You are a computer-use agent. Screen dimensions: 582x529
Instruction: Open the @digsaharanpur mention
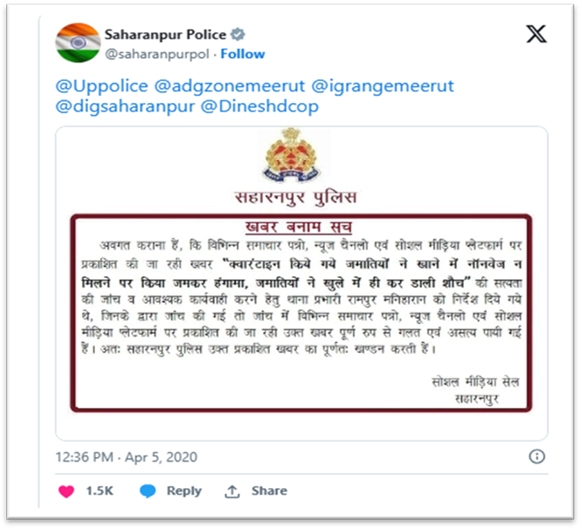[x=125, y=107]
